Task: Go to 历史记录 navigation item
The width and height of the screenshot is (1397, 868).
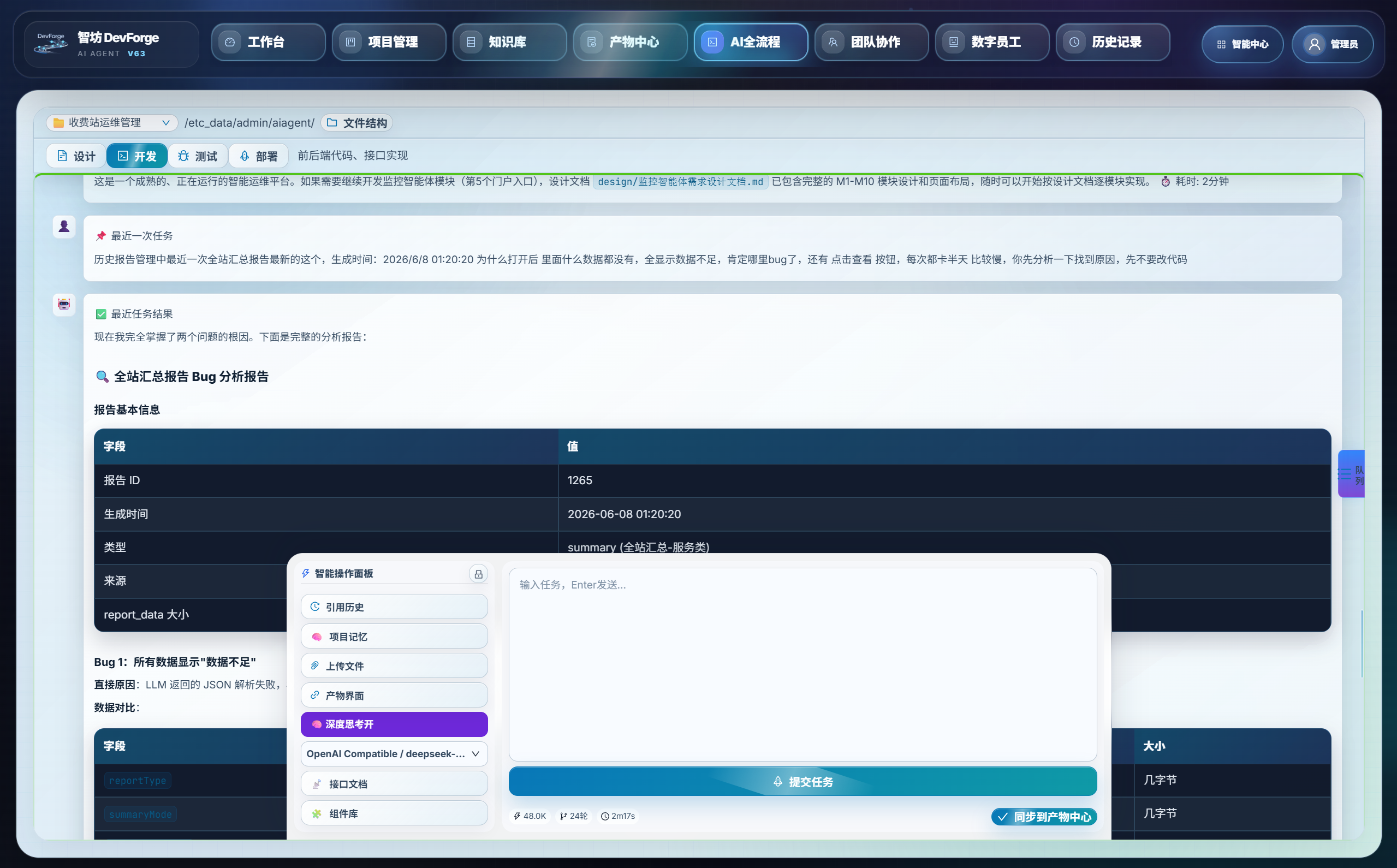Action: point(1113,42)
